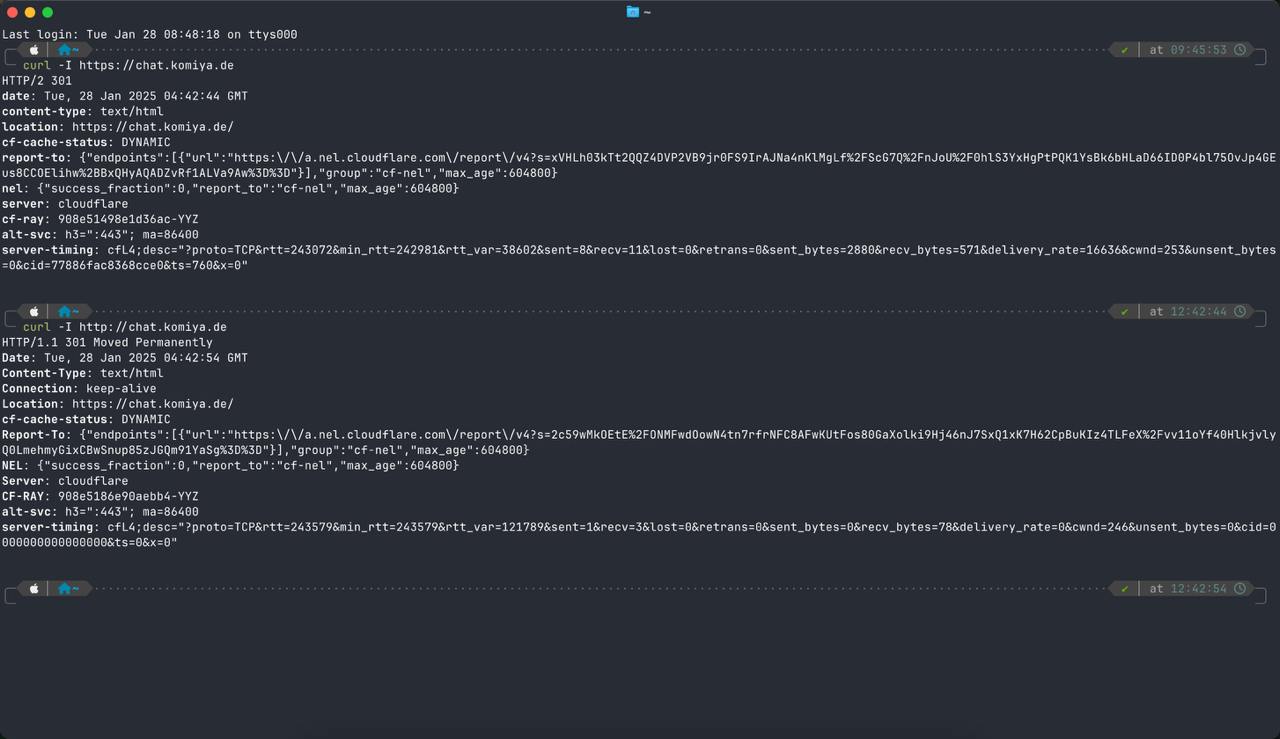
Task: Close the terminal window with the red button
Action: (x=12, y=12)
